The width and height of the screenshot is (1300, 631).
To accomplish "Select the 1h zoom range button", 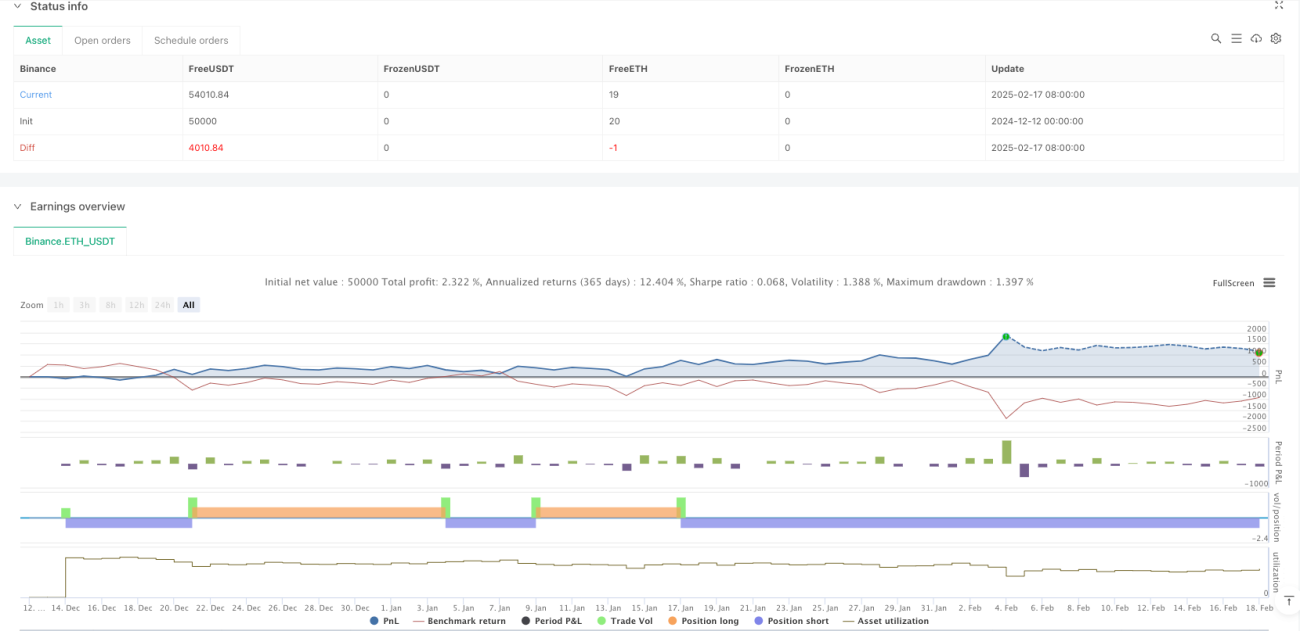I will click(59, 305).
